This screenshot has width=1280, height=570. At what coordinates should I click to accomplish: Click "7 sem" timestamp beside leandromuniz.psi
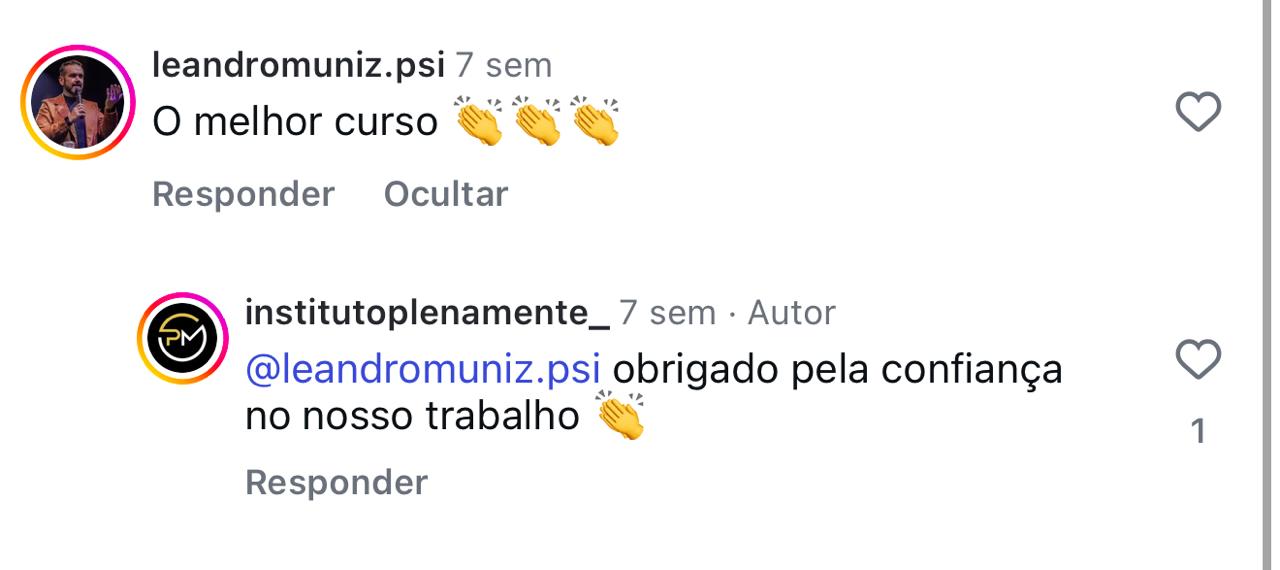click(x=504, y=65)
